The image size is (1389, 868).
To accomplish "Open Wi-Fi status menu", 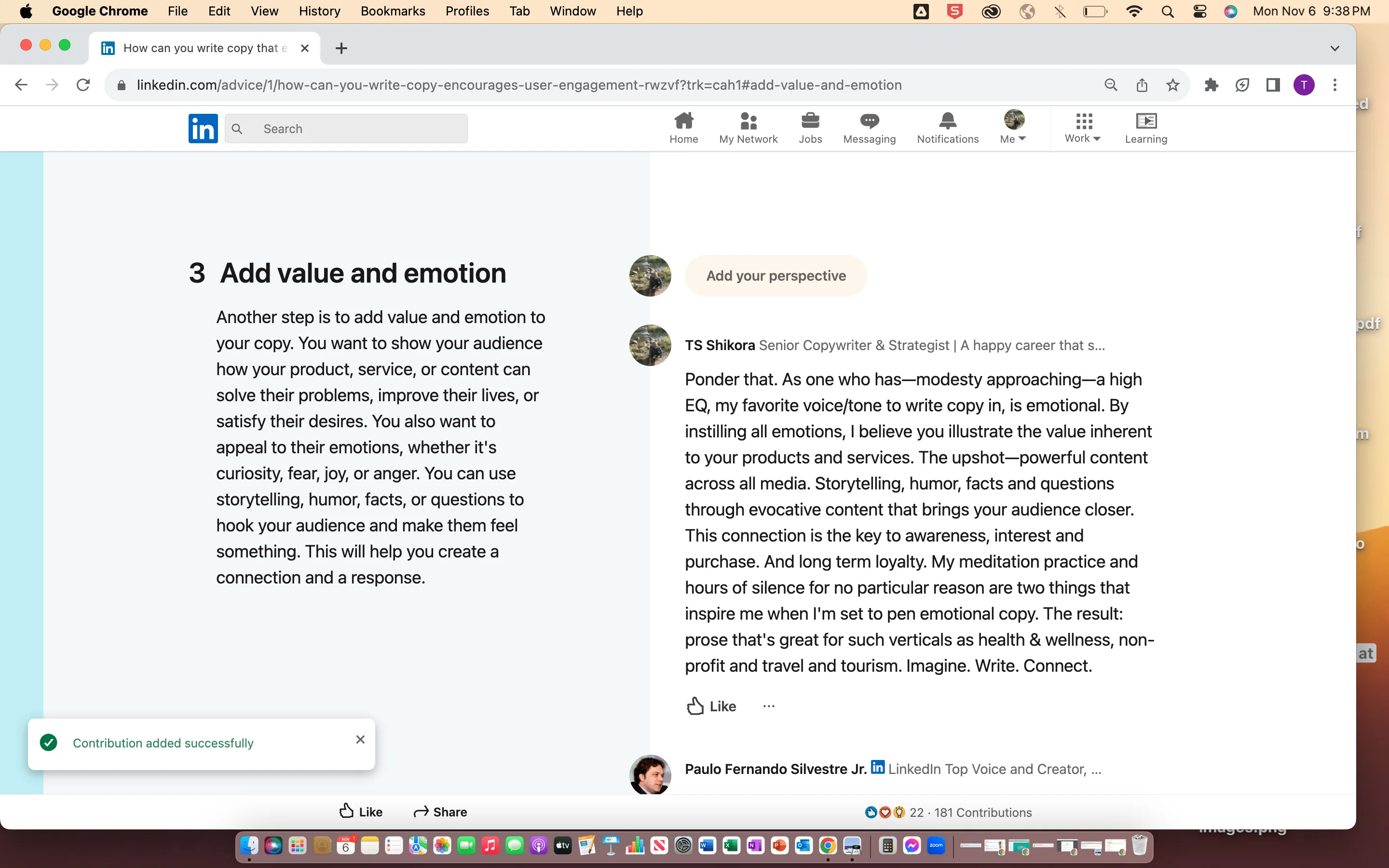I will point(1133,12).
